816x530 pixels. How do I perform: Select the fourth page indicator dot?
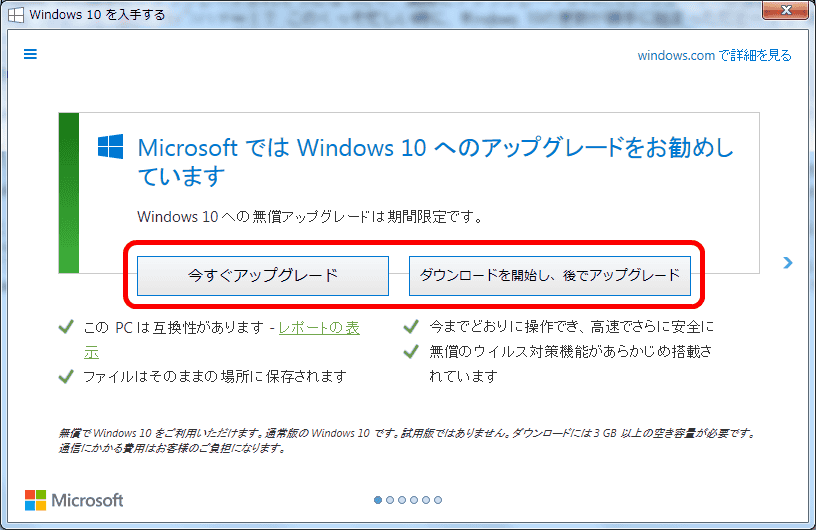[x=414, y=500]
